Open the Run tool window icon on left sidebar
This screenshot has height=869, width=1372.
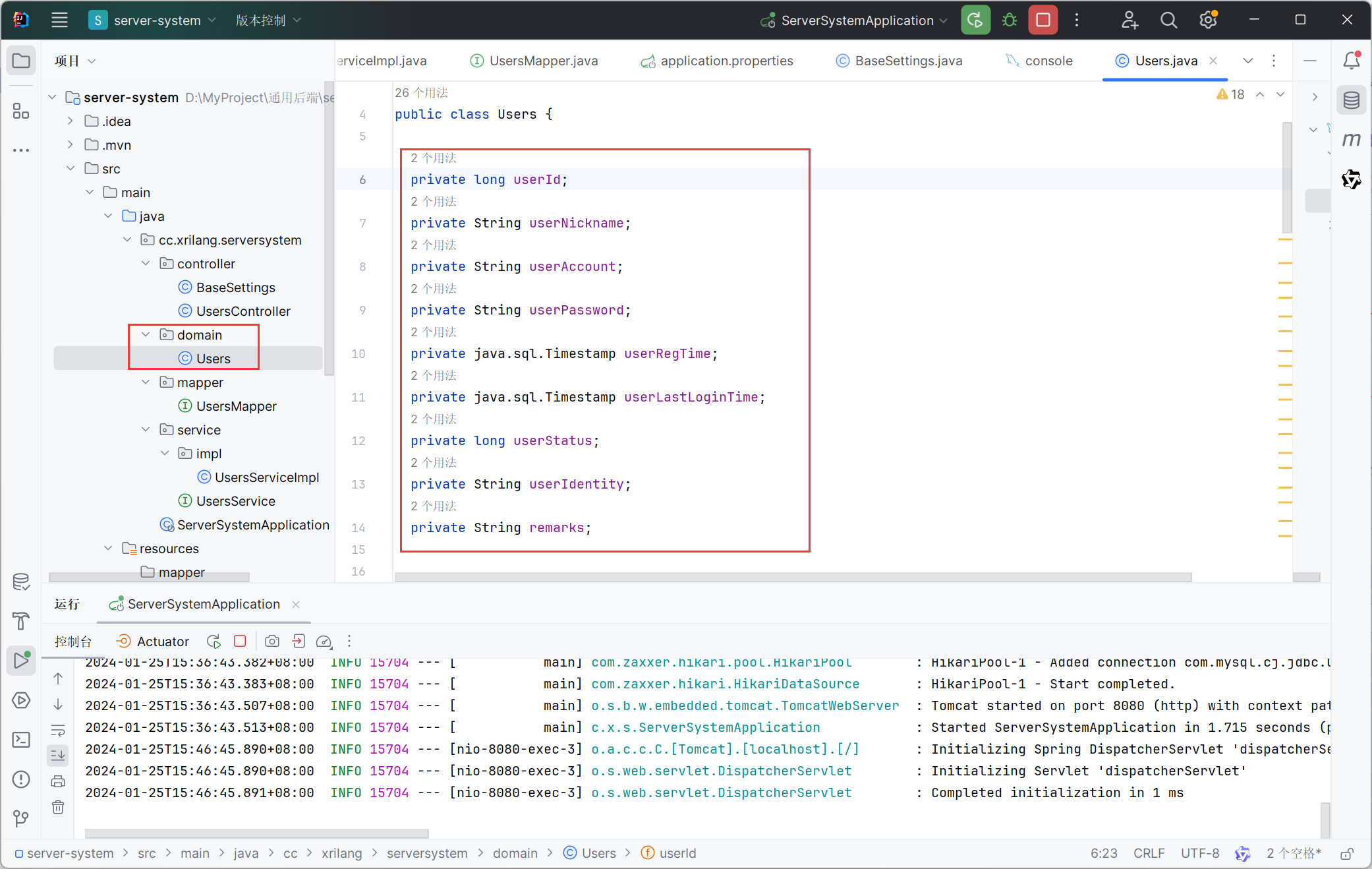click(x=21, y=660)
